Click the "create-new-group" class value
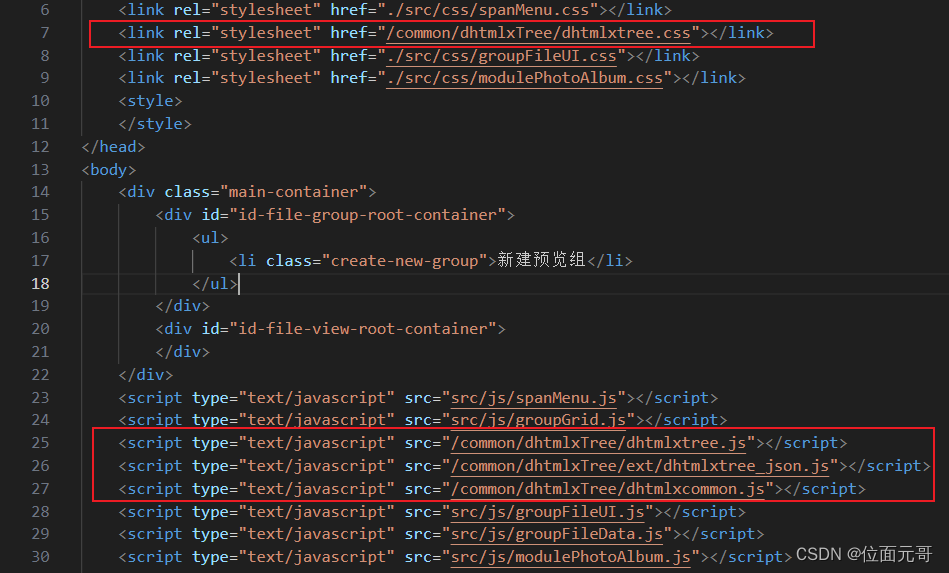 pos(404,261)
